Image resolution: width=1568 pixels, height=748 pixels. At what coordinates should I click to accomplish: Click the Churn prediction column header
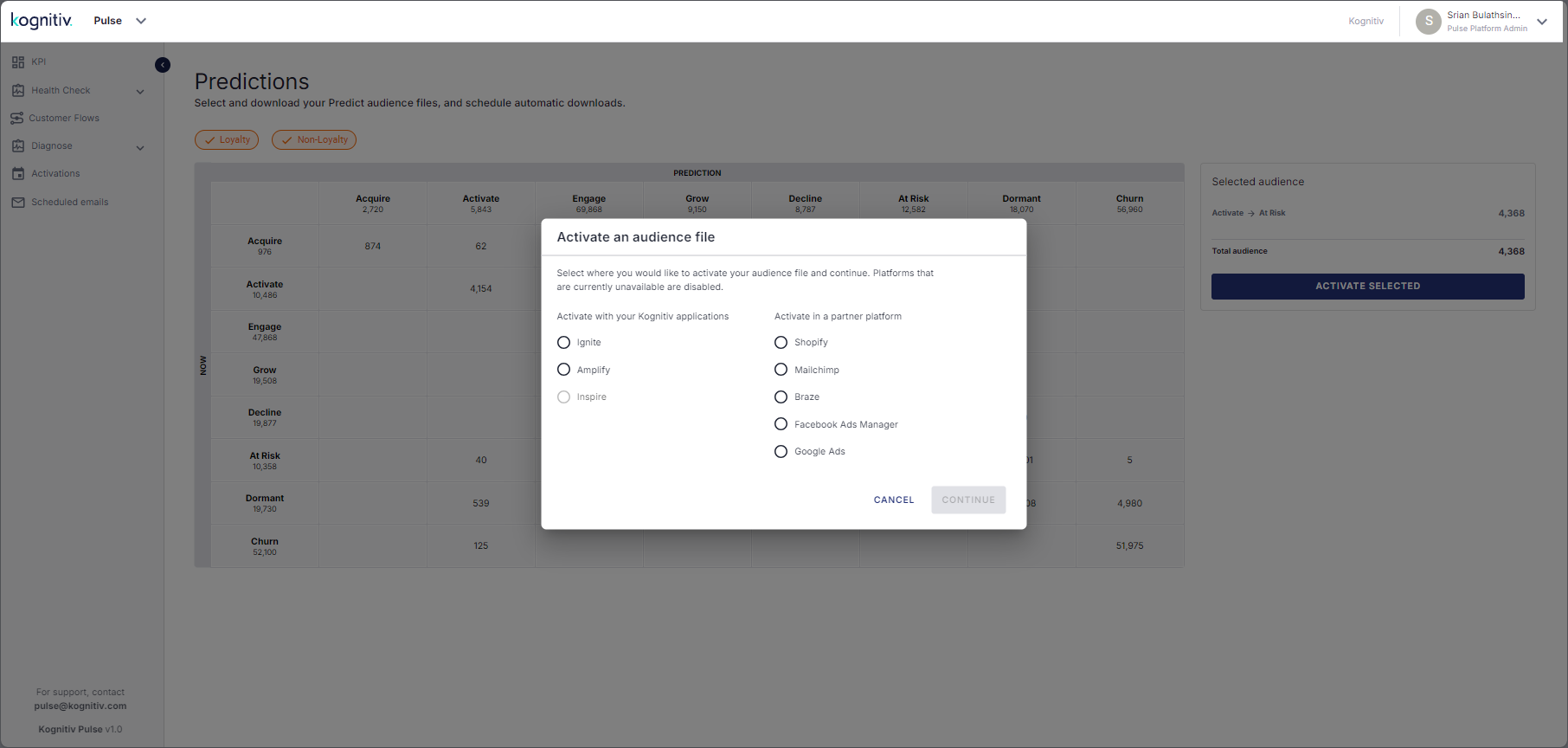pos(1129,203)
